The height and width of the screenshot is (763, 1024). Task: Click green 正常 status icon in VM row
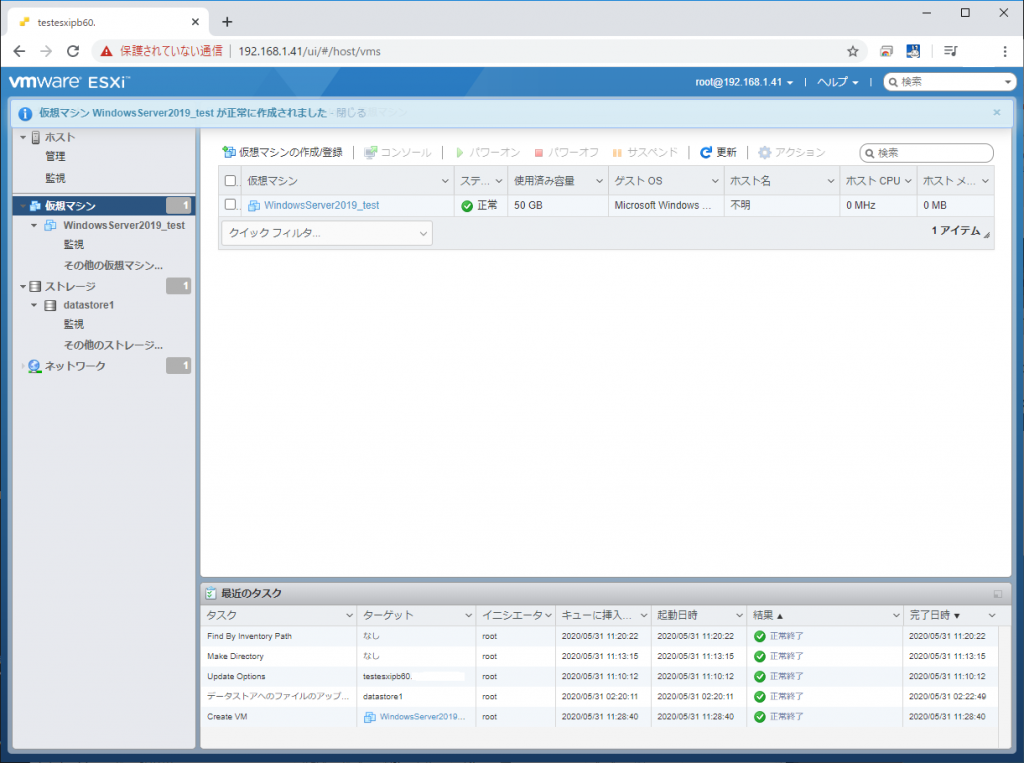coord(467,206)
